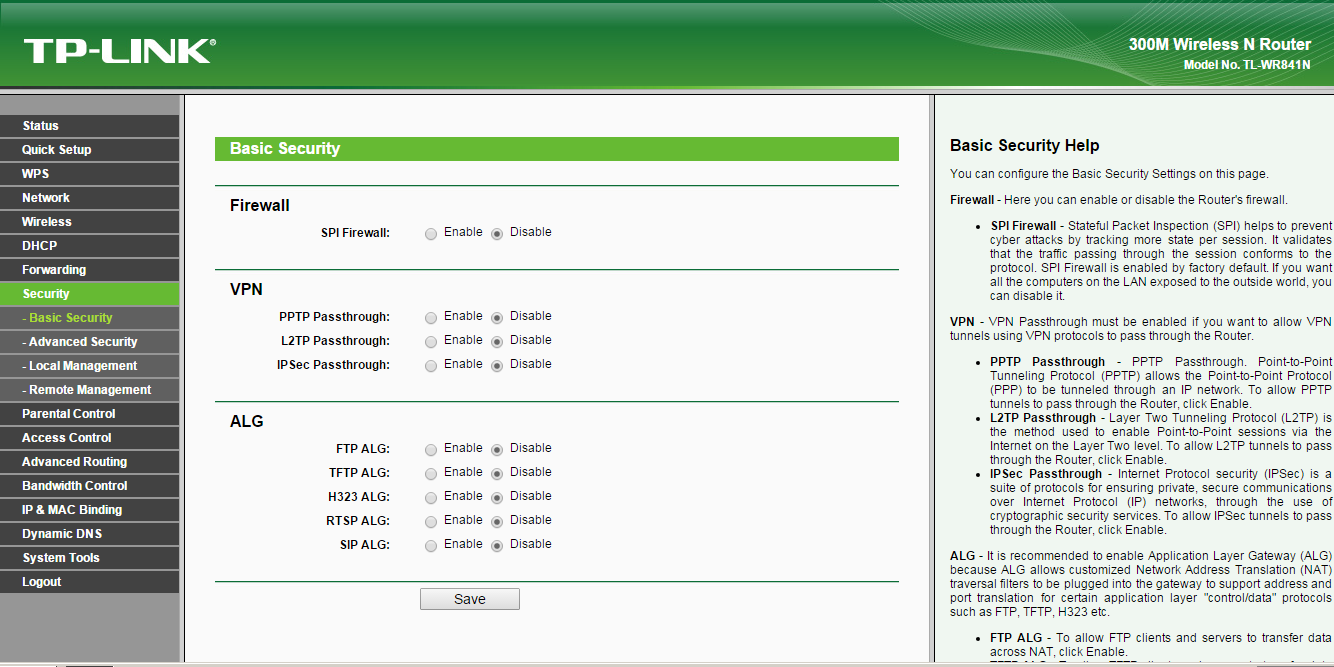The image size is (1334, 667).
Task: Select Enable for TFTP ALG
Action: click(431, 474)
